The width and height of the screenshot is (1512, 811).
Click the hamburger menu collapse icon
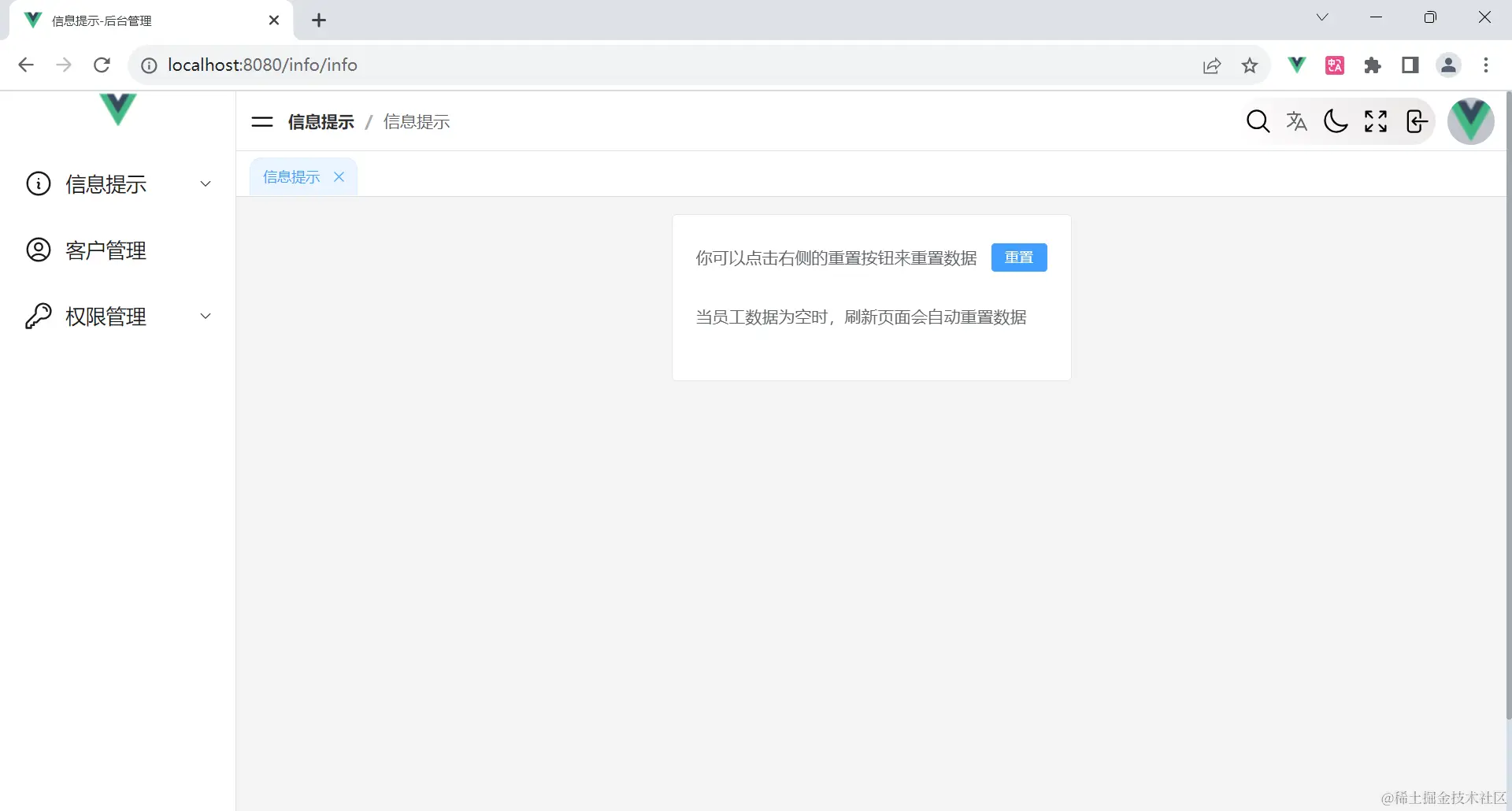(x=261, y=122)
